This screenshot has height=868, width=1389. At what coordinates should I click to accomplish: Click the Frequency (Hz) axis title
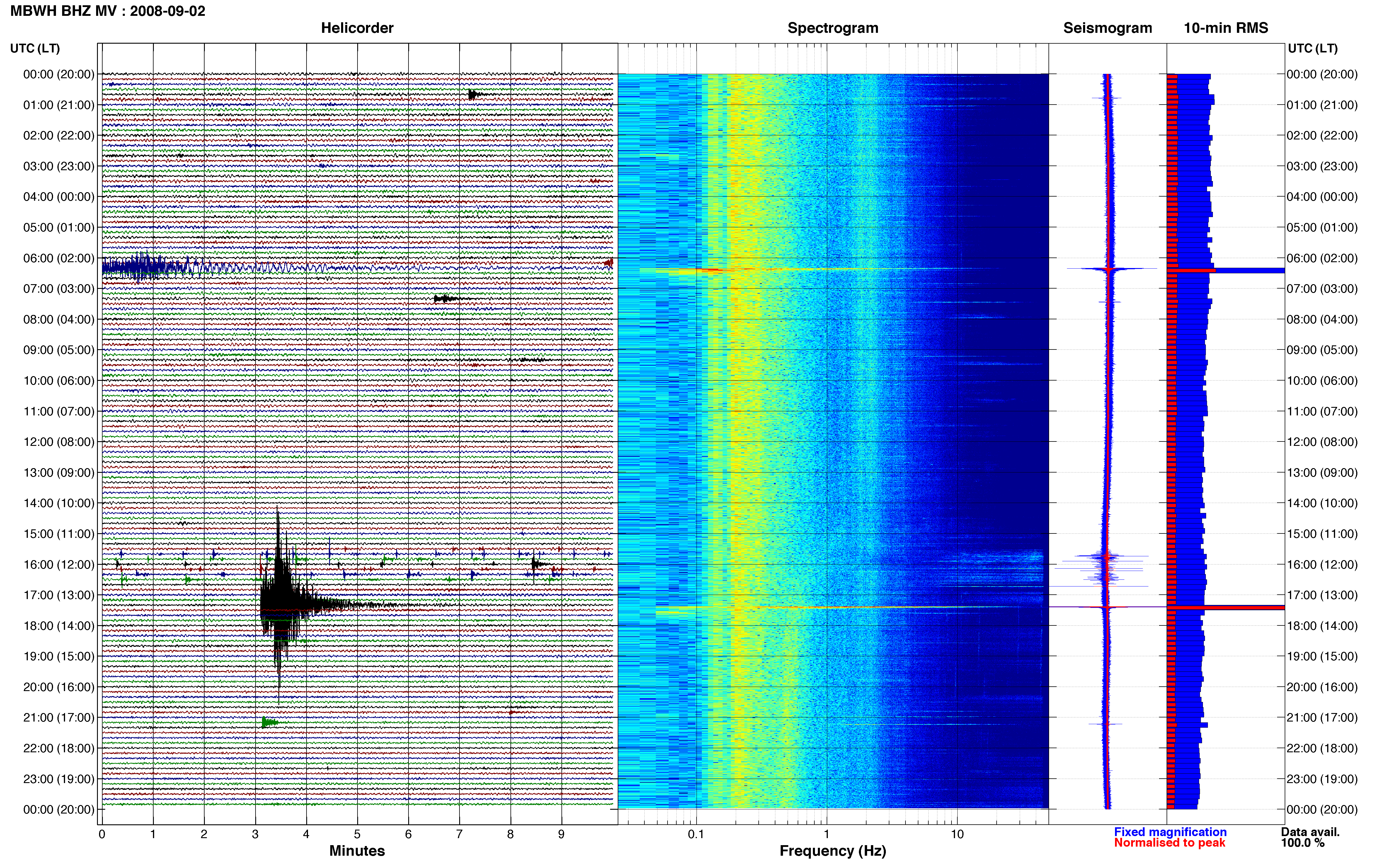click(x=833, y=851)
